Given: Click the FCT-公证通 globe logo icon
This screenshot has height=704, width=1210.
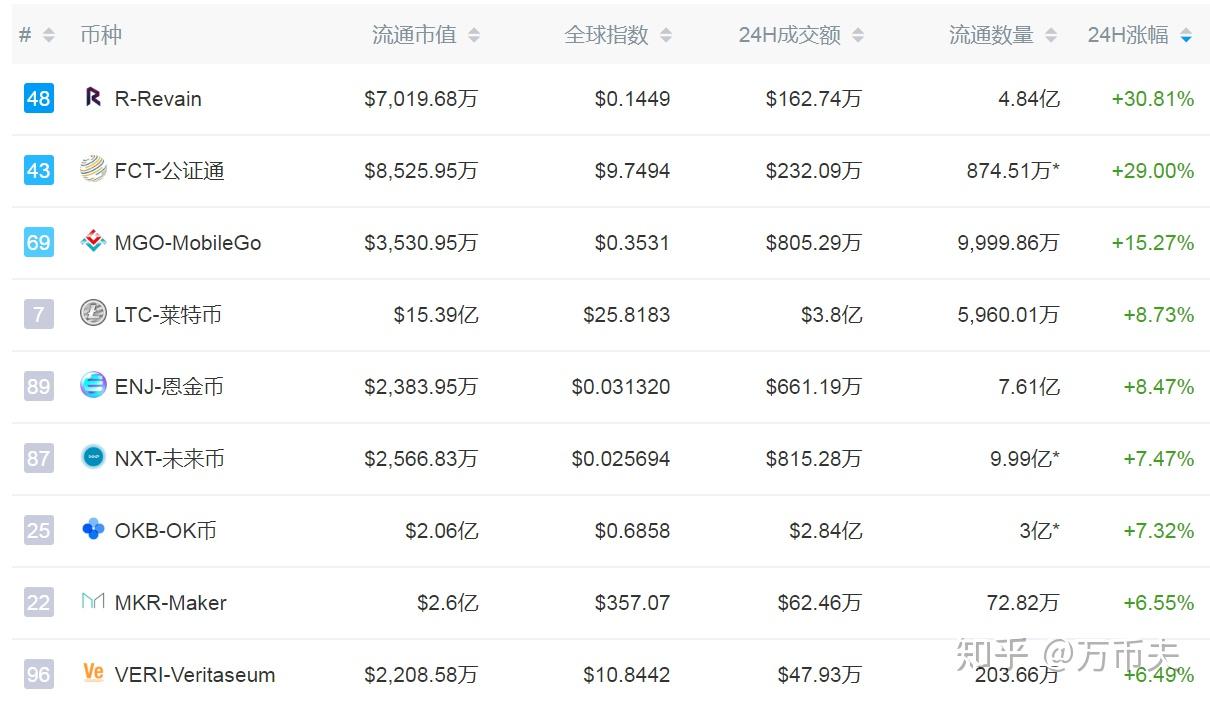Looking at the screenshot, I should click(x=93, y=169).
